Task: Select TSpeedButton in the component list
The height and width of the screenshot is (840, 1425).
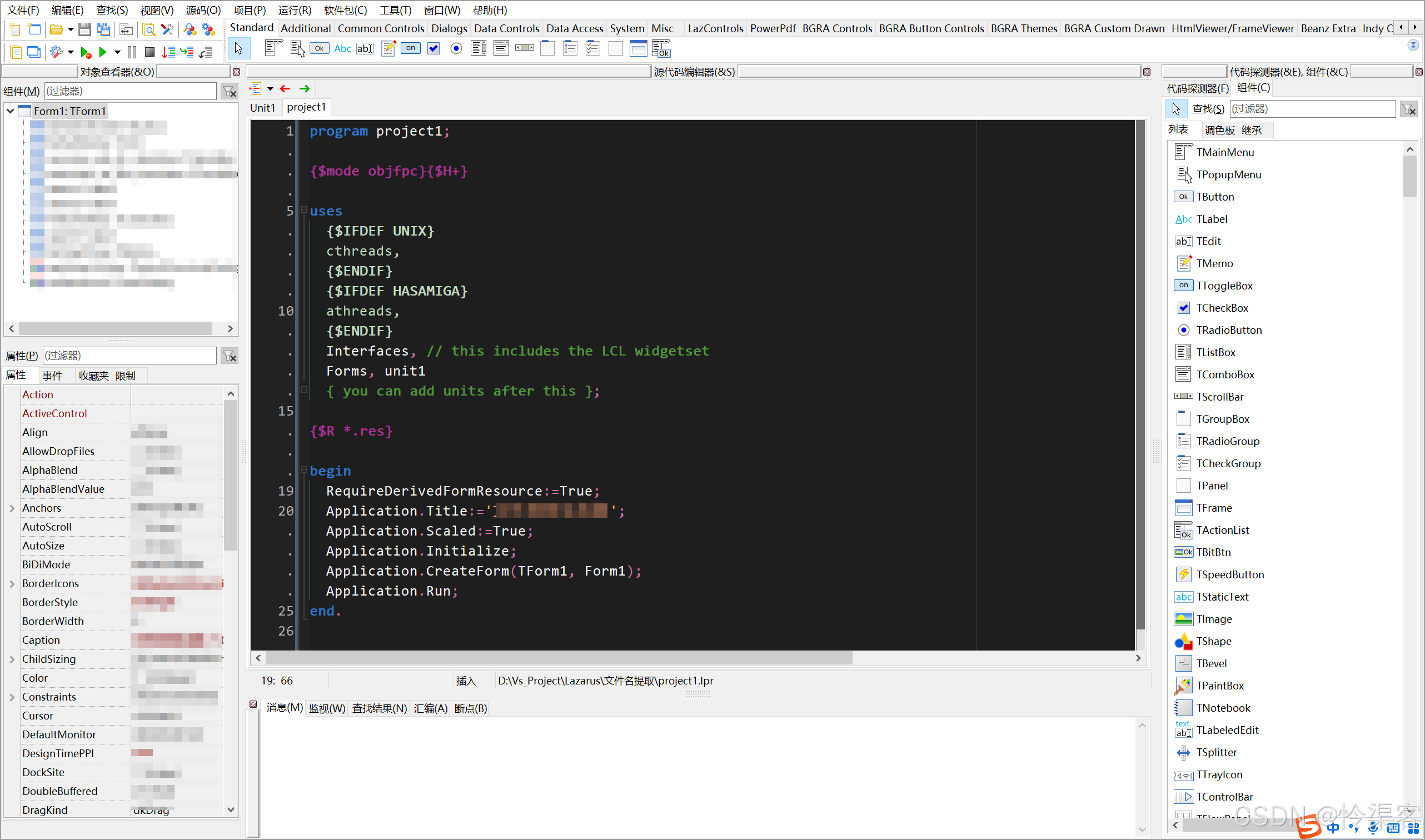Action: pyautogui.click(x=1229, y=574)
